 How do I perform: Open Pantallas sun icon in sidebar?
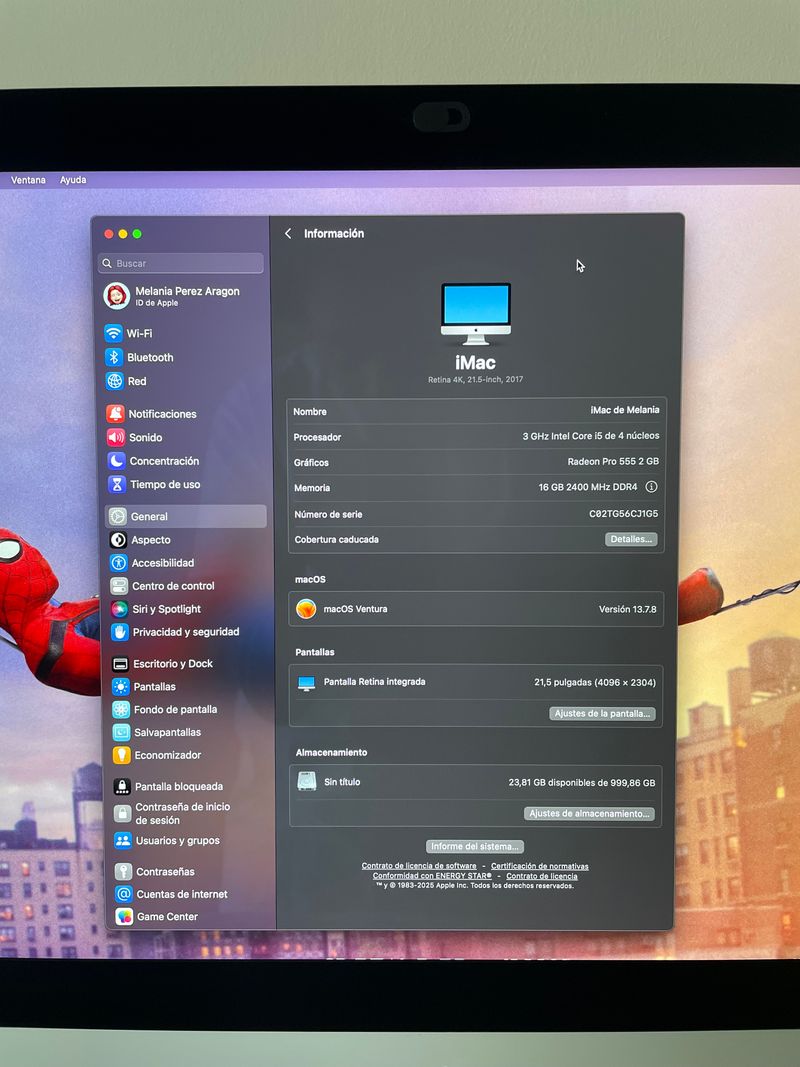(120, 687)
